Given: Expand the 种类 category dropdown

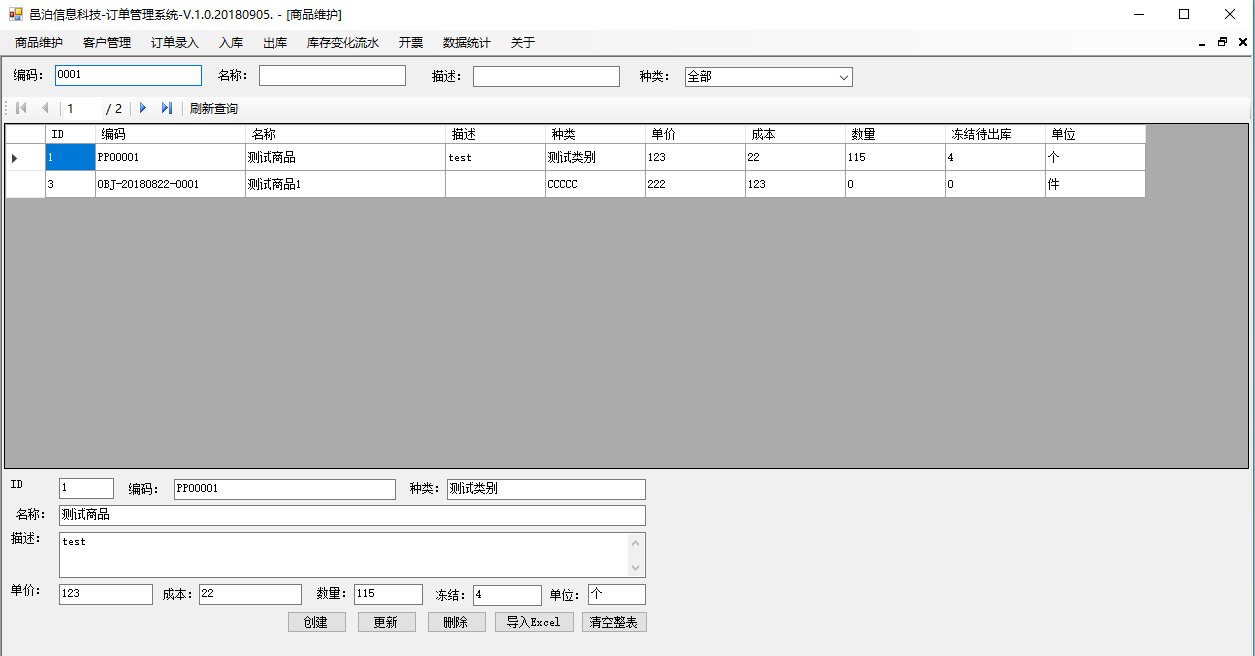Looking at the screenshot, I should 843,77.
